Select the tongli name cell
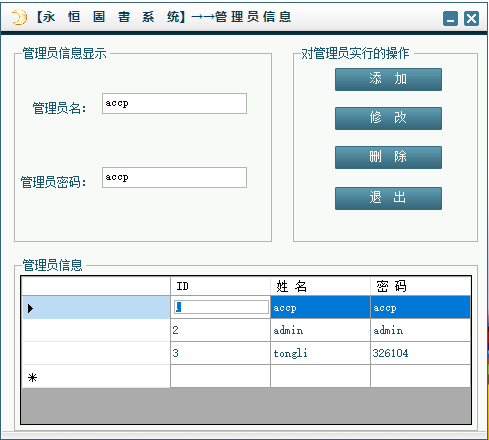The height and width of the screenshot is (440, 489). click(320, 353)
